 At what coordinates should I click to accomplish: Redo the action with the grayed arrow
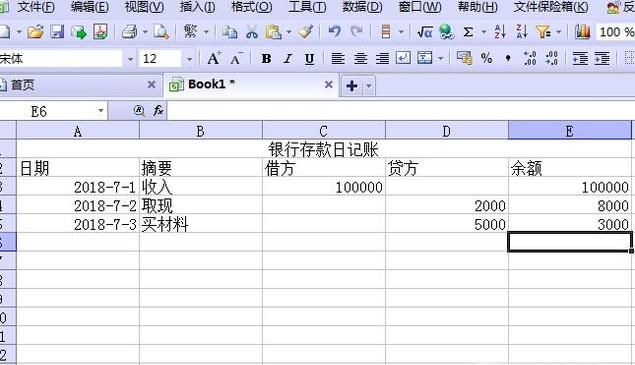[356, 32]
